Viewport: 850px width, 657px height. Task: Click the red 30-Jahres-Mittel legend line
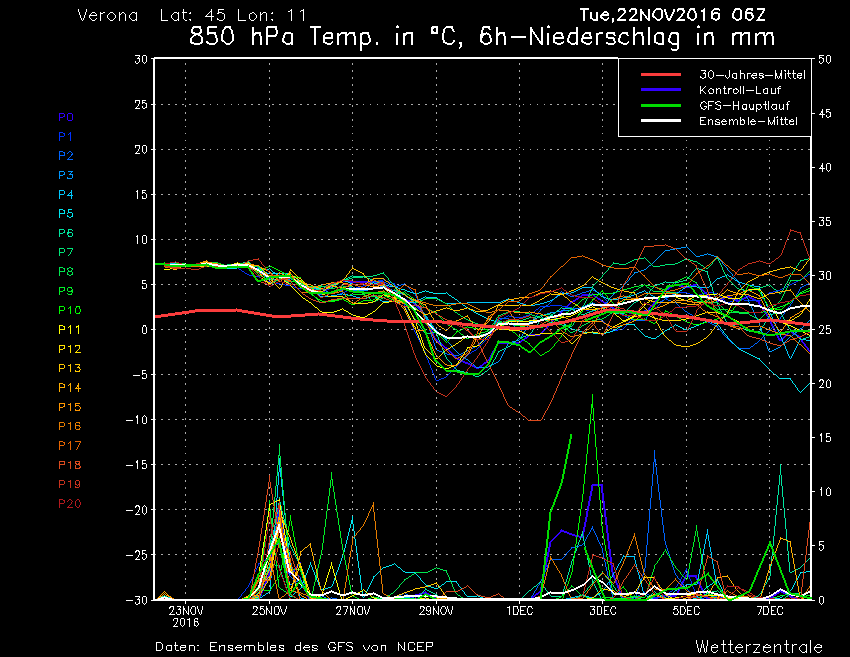[661, 75]
